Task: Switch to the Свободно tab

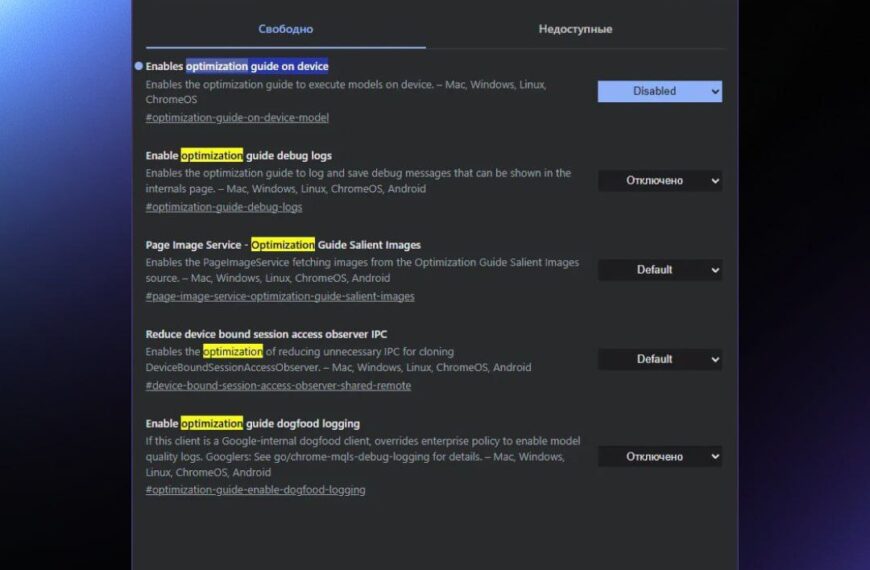Action: click(x=285, y=29)
